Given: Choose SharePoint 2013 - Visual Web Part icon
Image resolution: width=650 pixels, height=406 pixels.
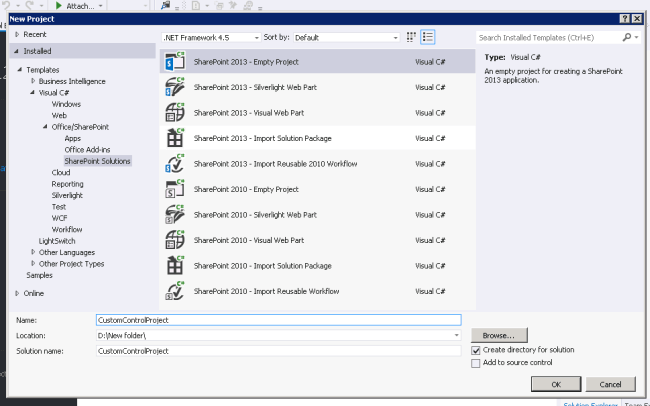Looking at the screenshot, I should tap(174, 113).
